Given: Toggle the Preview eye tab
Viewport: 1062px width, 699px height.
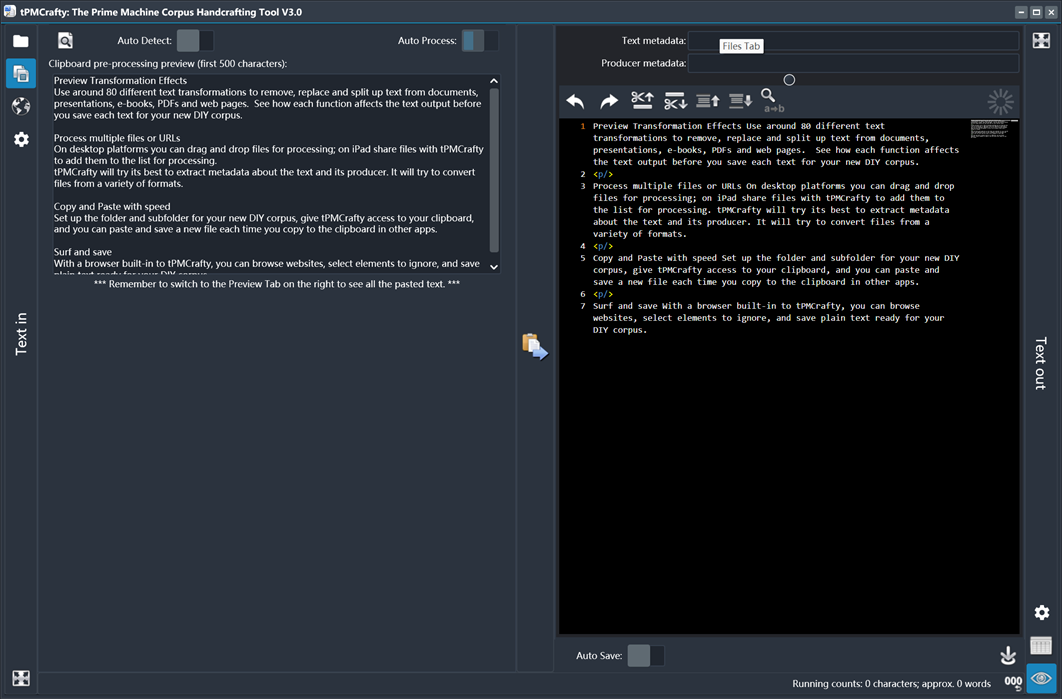Looking at the screenshot, I should tap(1041, 678).
